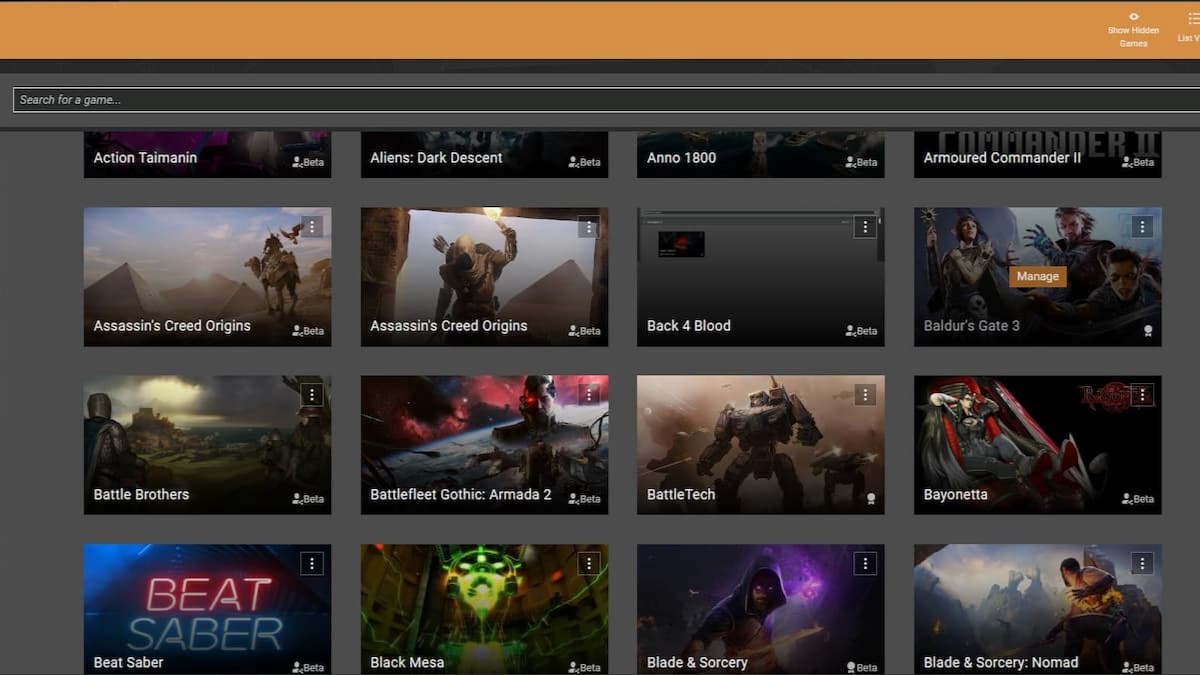Click Beta community icon on Action Taimanin
The width and height of the screenshot is (1200, 675).
pyautogui.click(x=308, y=162)
